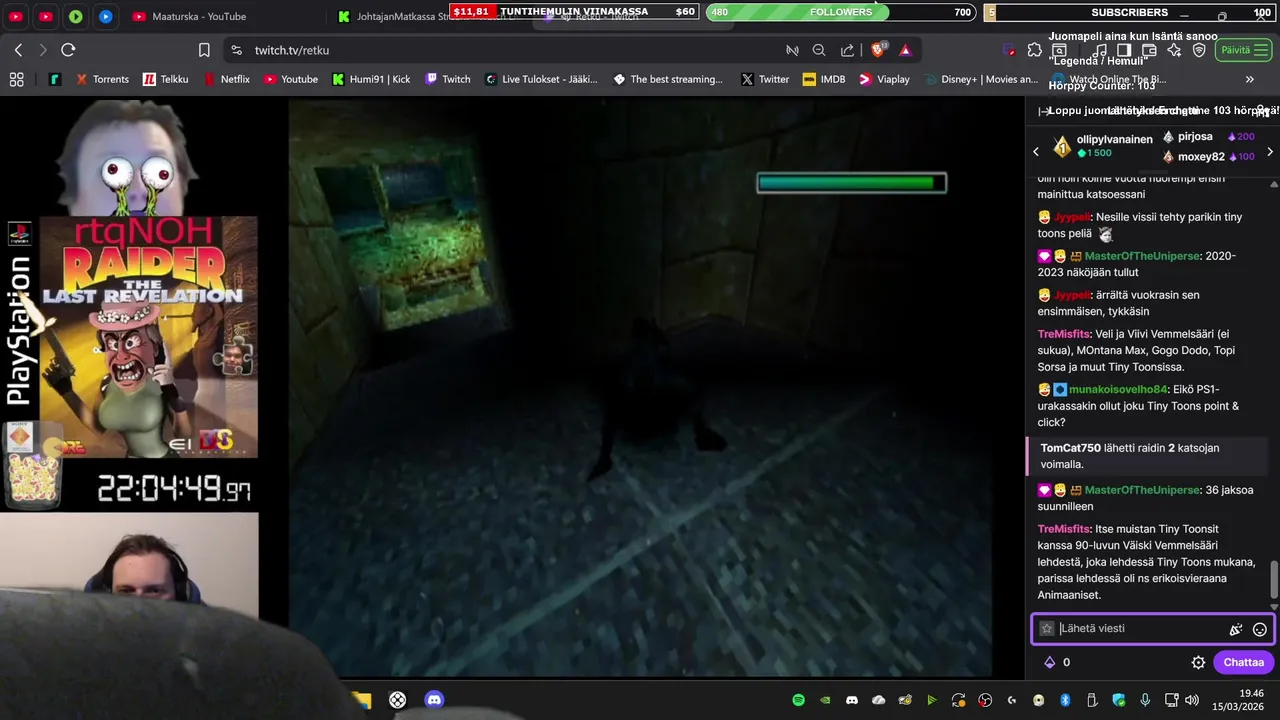Click leaderboard user moxey82
This screenshot has width=1280, height=720.
pos(1201,156)
